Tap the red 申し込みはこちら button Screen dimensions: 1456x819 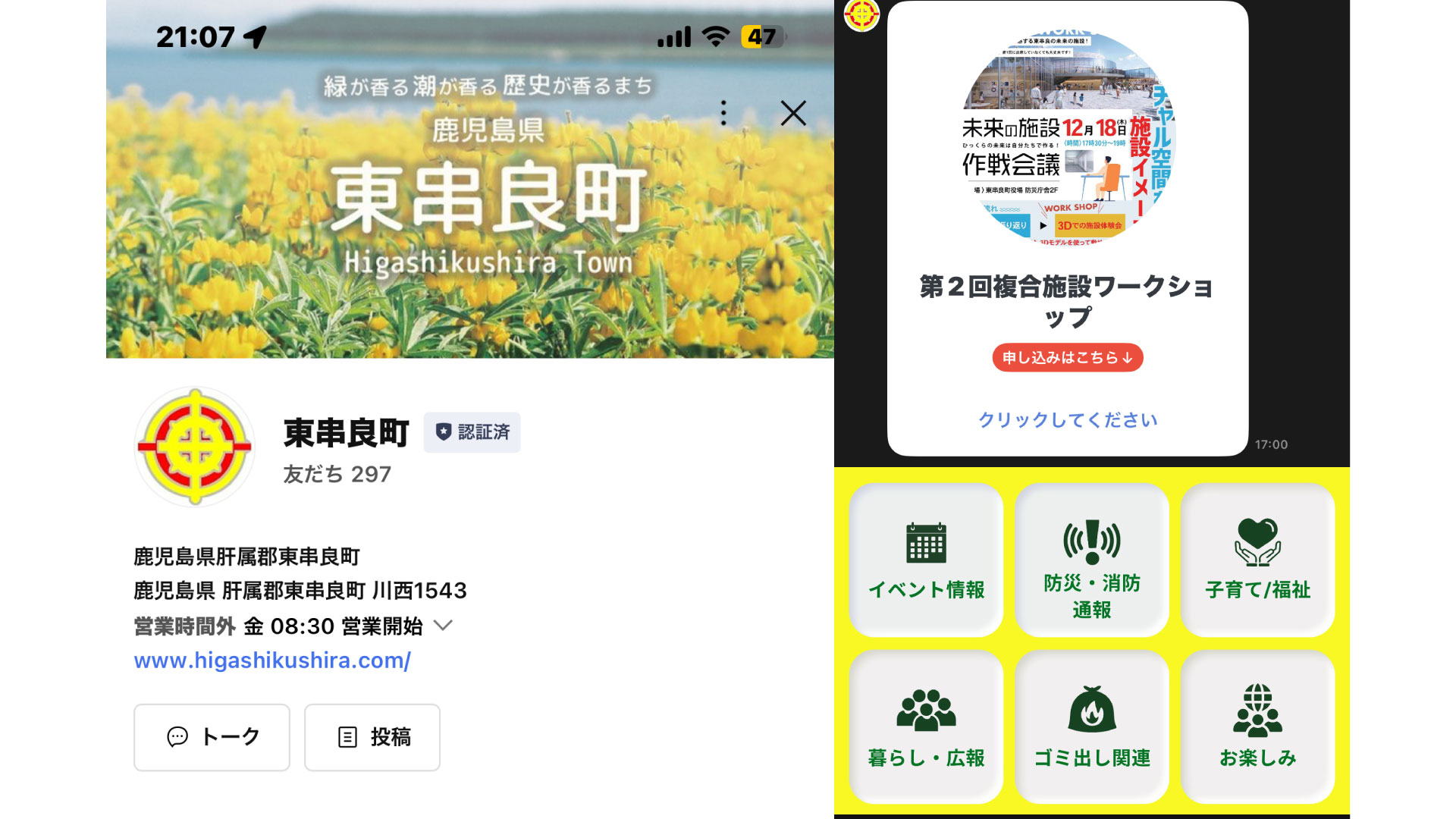1067,357
